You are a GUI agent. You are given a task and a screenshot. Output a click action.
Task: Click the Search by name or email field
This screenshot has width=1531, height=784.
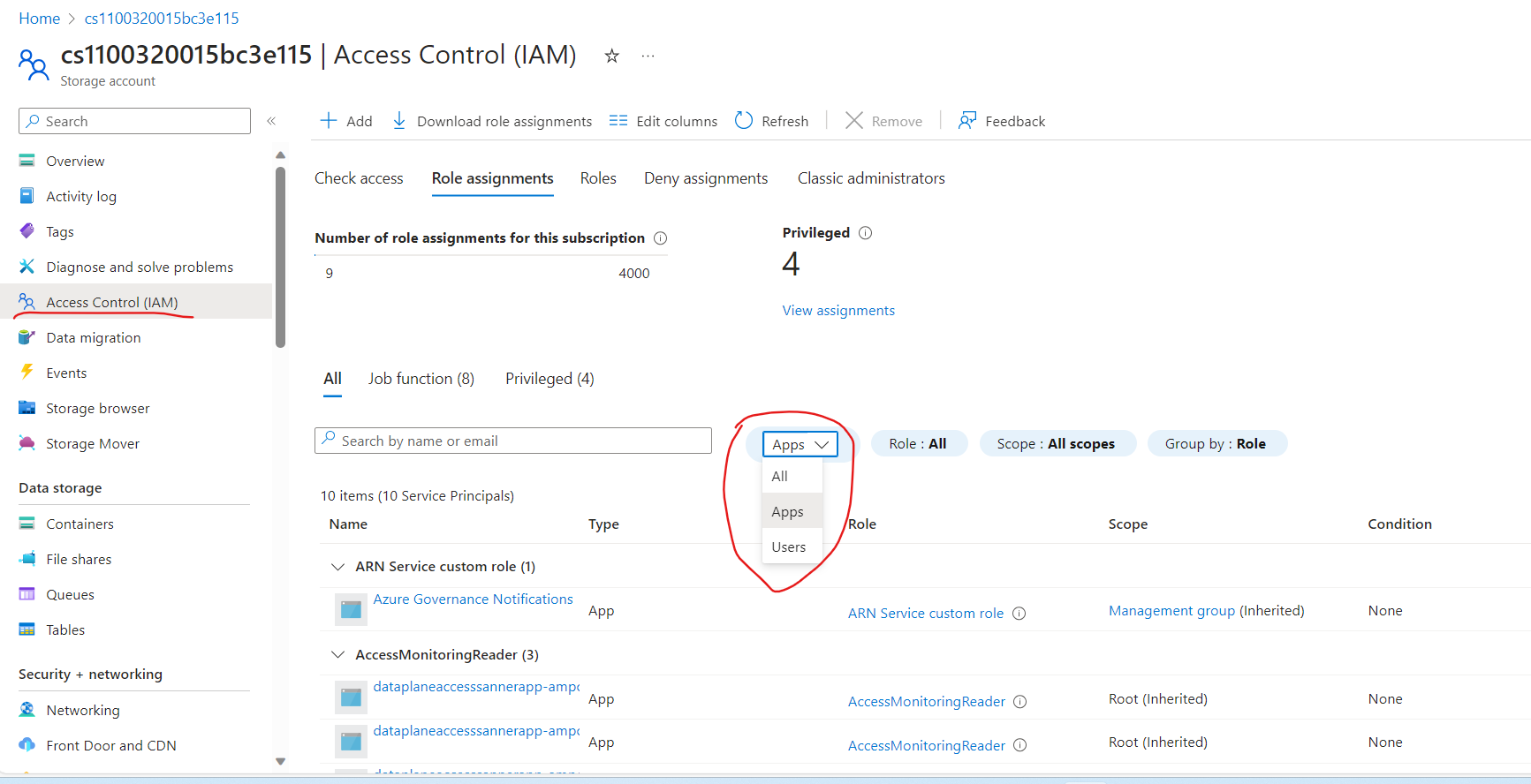513,441
